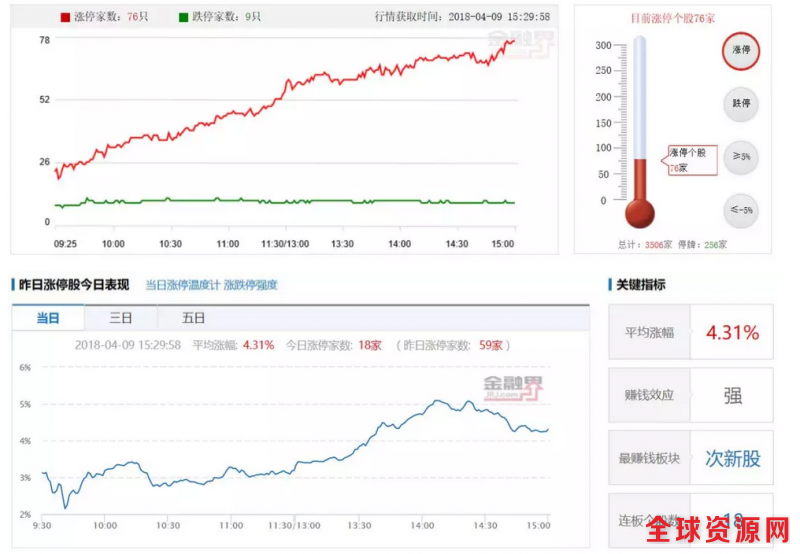Choose the ≥5% round filter button
800x554 pixels.
point(741,157)
